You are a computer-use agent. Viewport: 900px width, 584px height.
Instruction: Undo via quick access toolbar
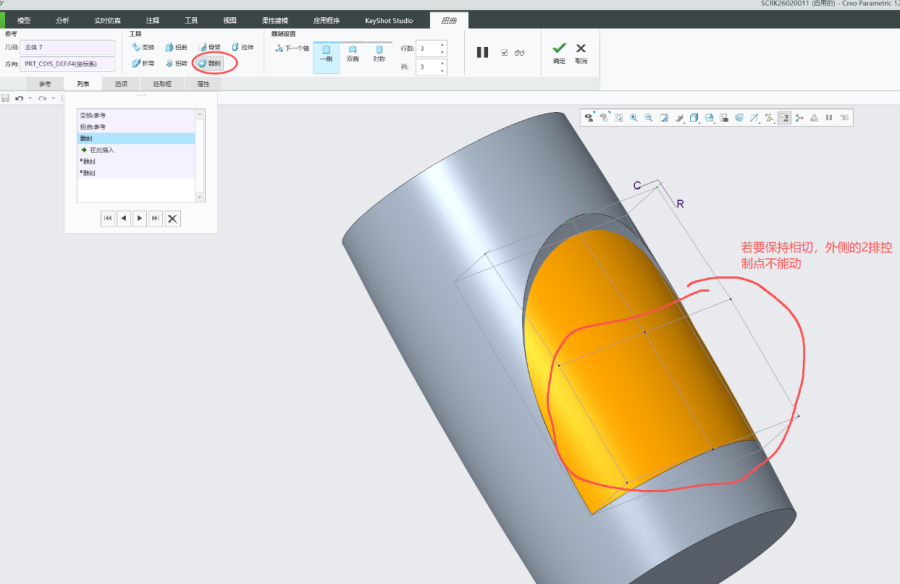coord(19,98)
